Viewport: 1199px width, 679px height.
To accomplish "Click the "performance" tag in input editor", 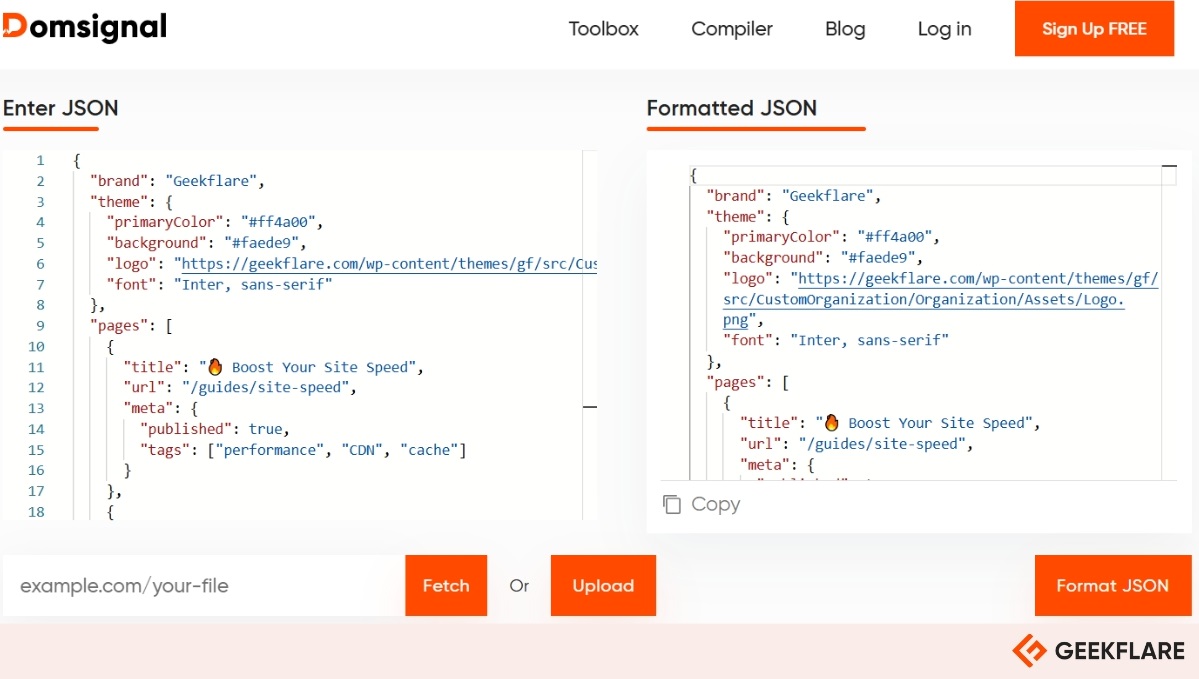I will coord(269,450).
